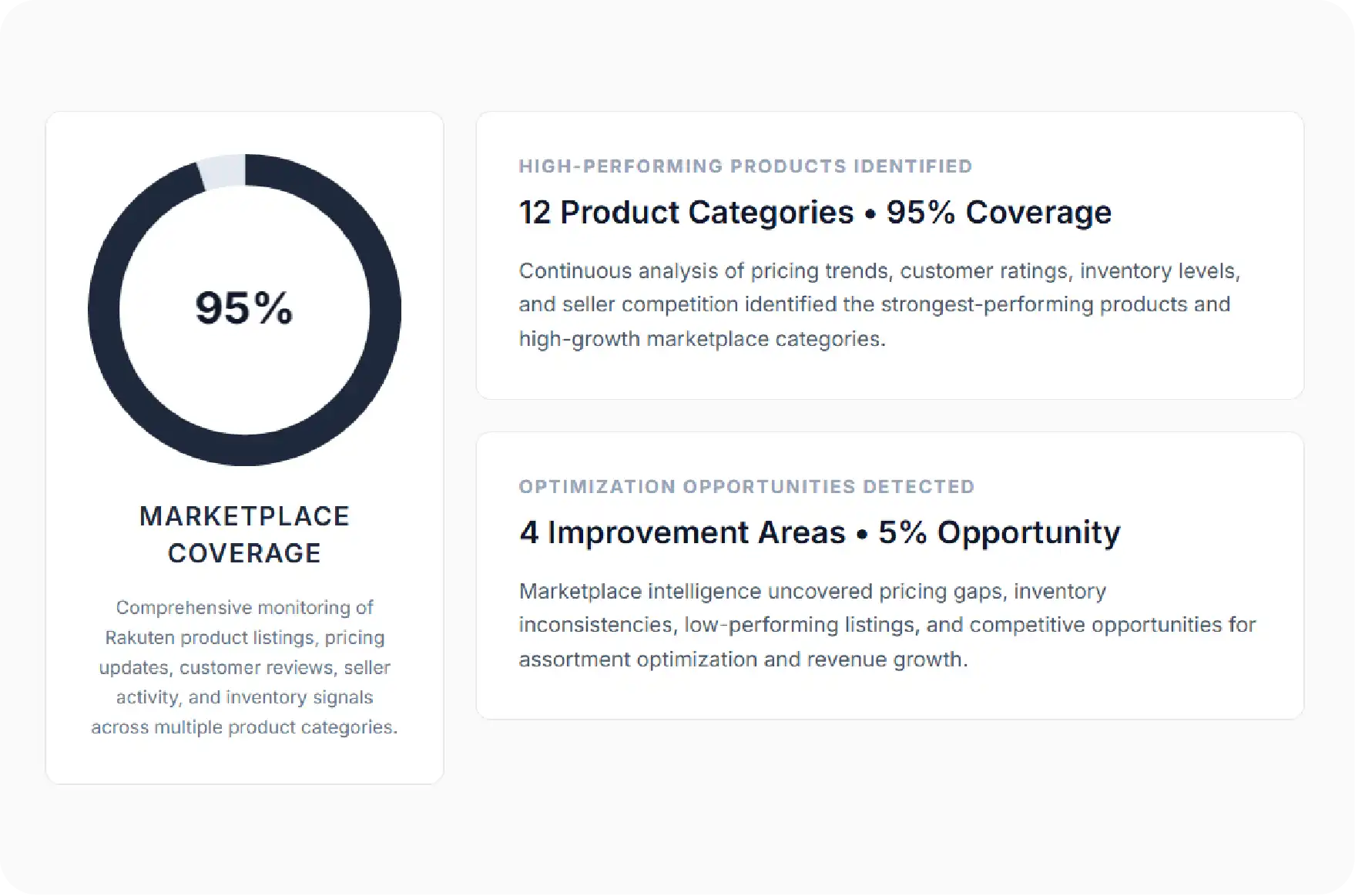The width and height of the screenshot is (1355, 896).
Task: Open the Optimization Opportunities card
Action: click(x=890, y=576)
